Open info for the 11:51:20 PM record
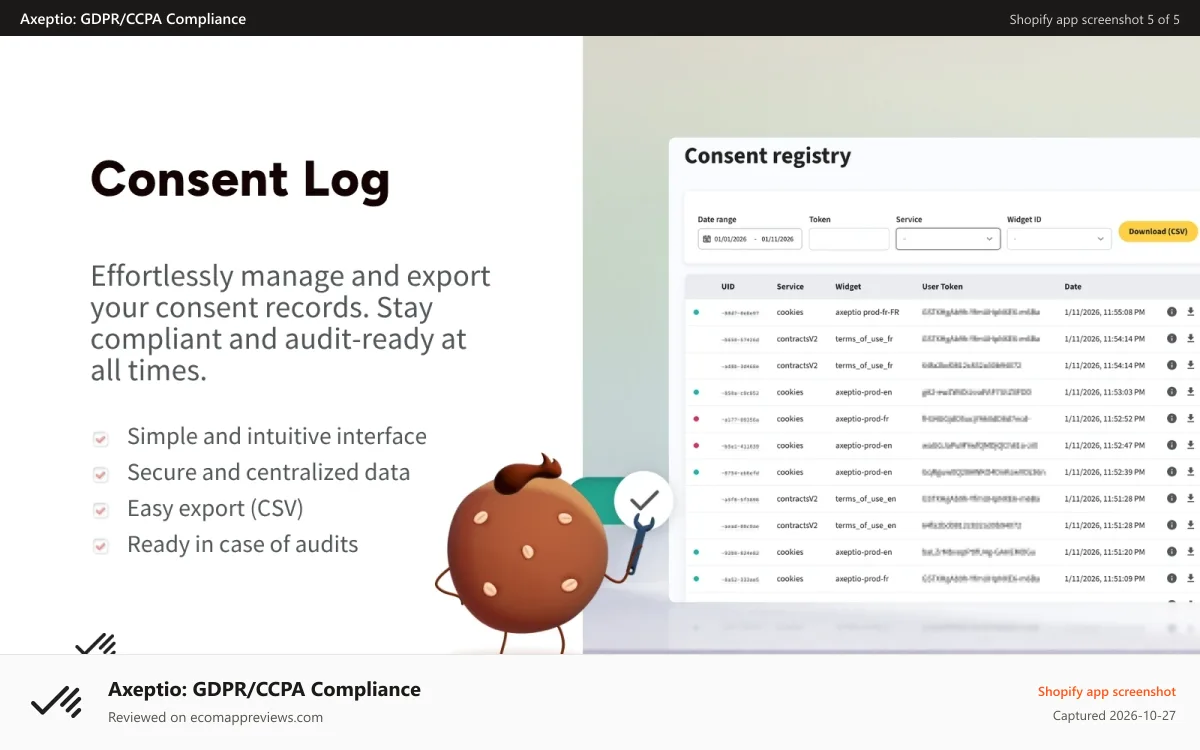This screenshot has height=750, width=1200. [x=1171, y=552]
